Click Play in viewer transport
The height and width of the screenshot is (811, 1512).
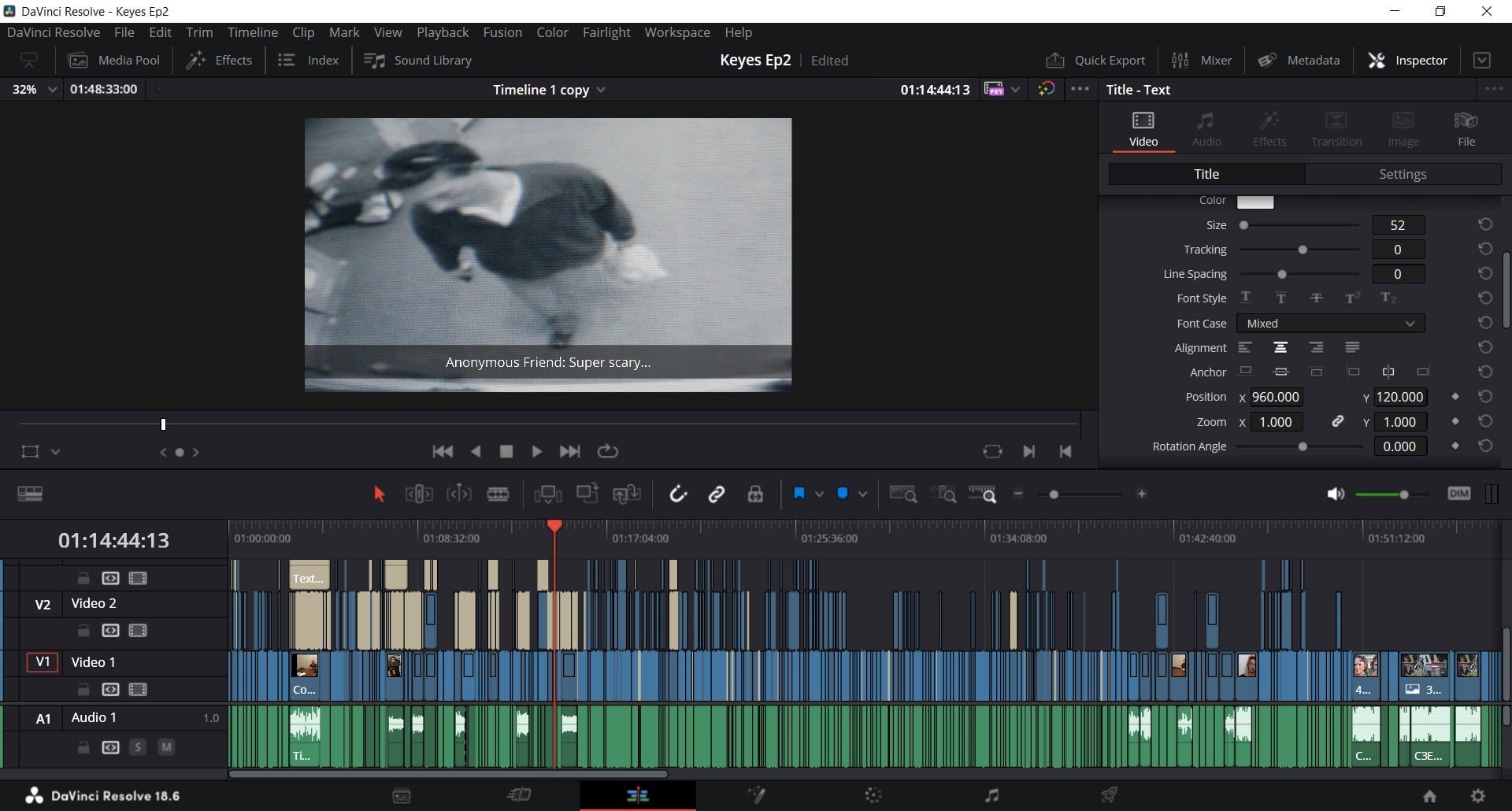pyautogui.click(x=536, y=452)
